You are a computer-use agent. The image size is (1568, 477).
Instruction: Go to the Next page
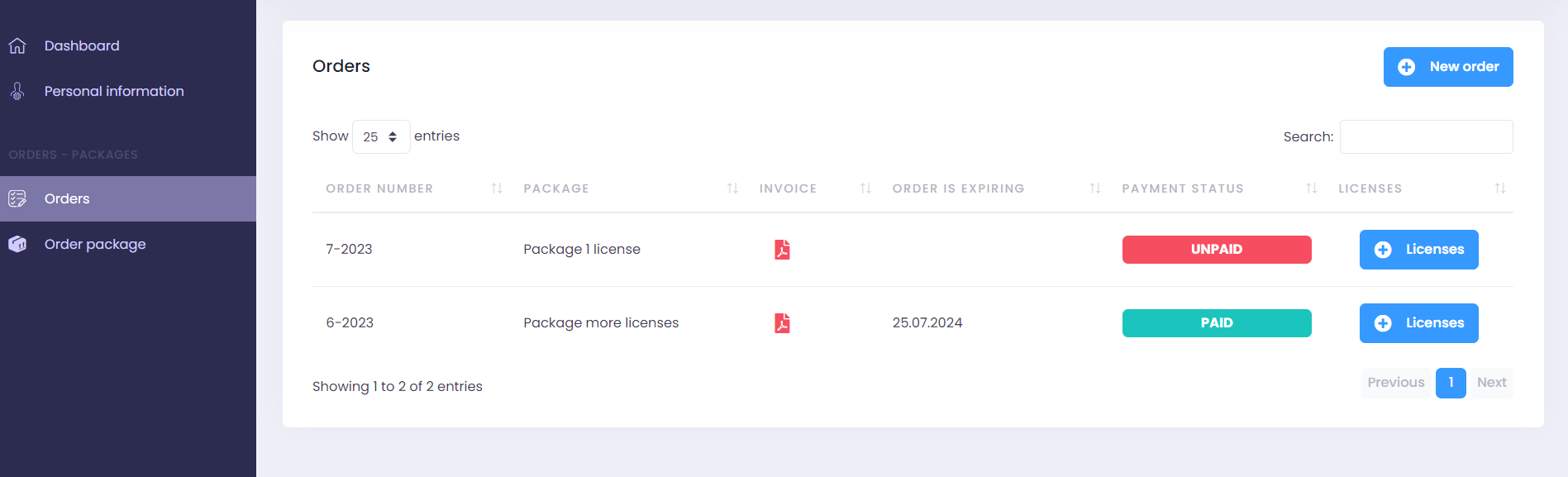tap(1491, 383)
